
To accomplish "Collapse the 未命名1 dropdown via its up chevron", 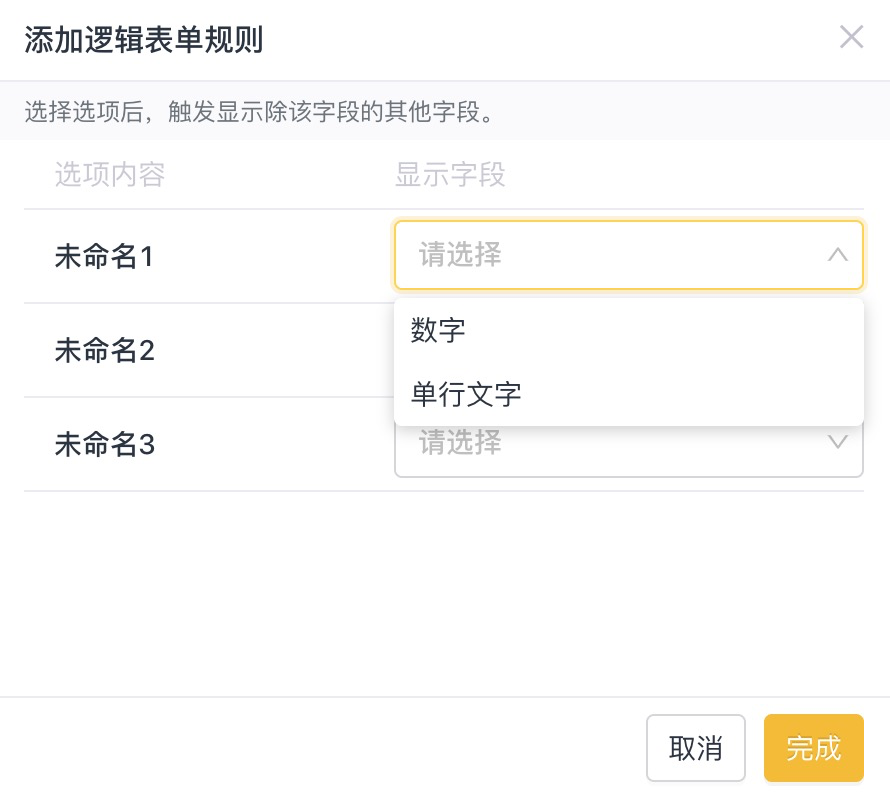I will click(x=838, y=255).
